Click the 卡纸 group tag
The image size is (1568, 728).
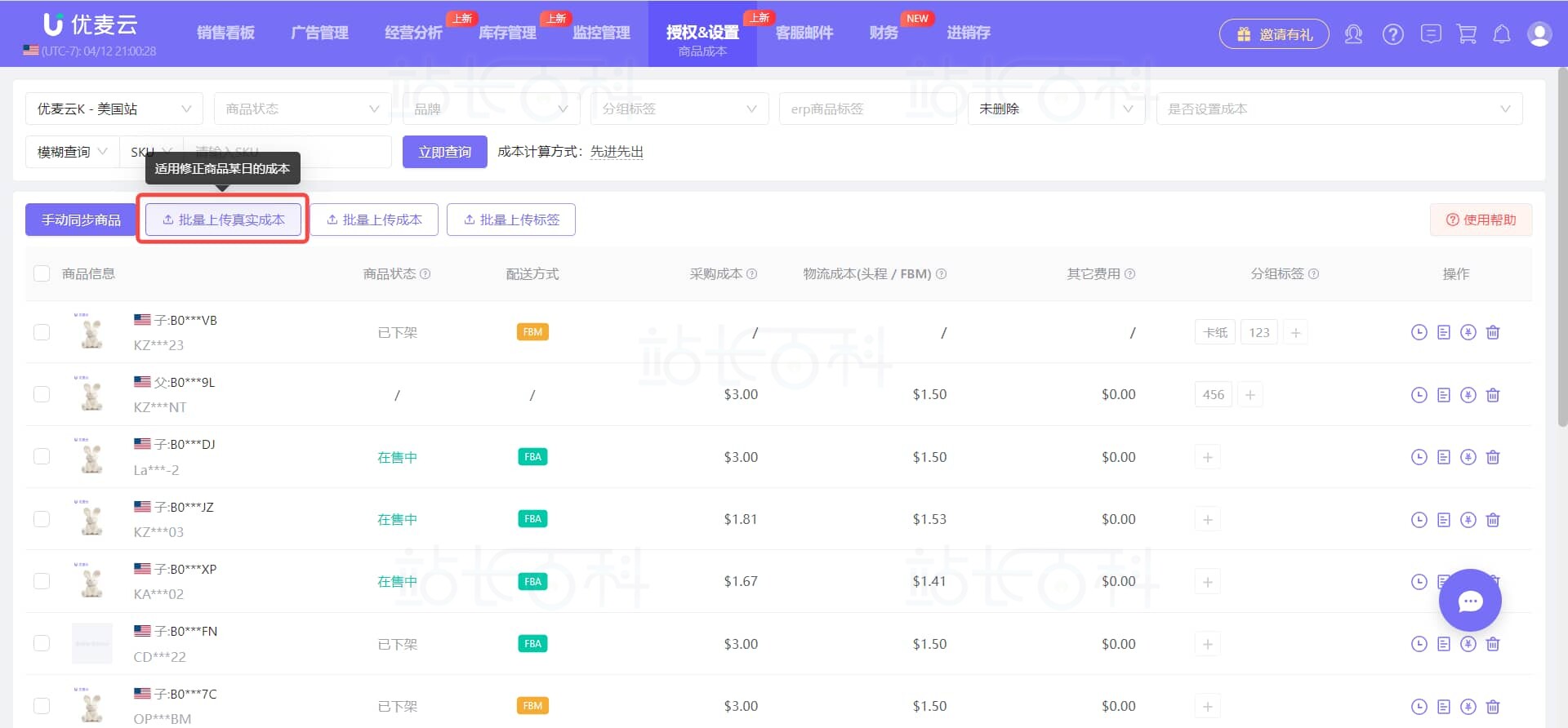[1215, 332]
